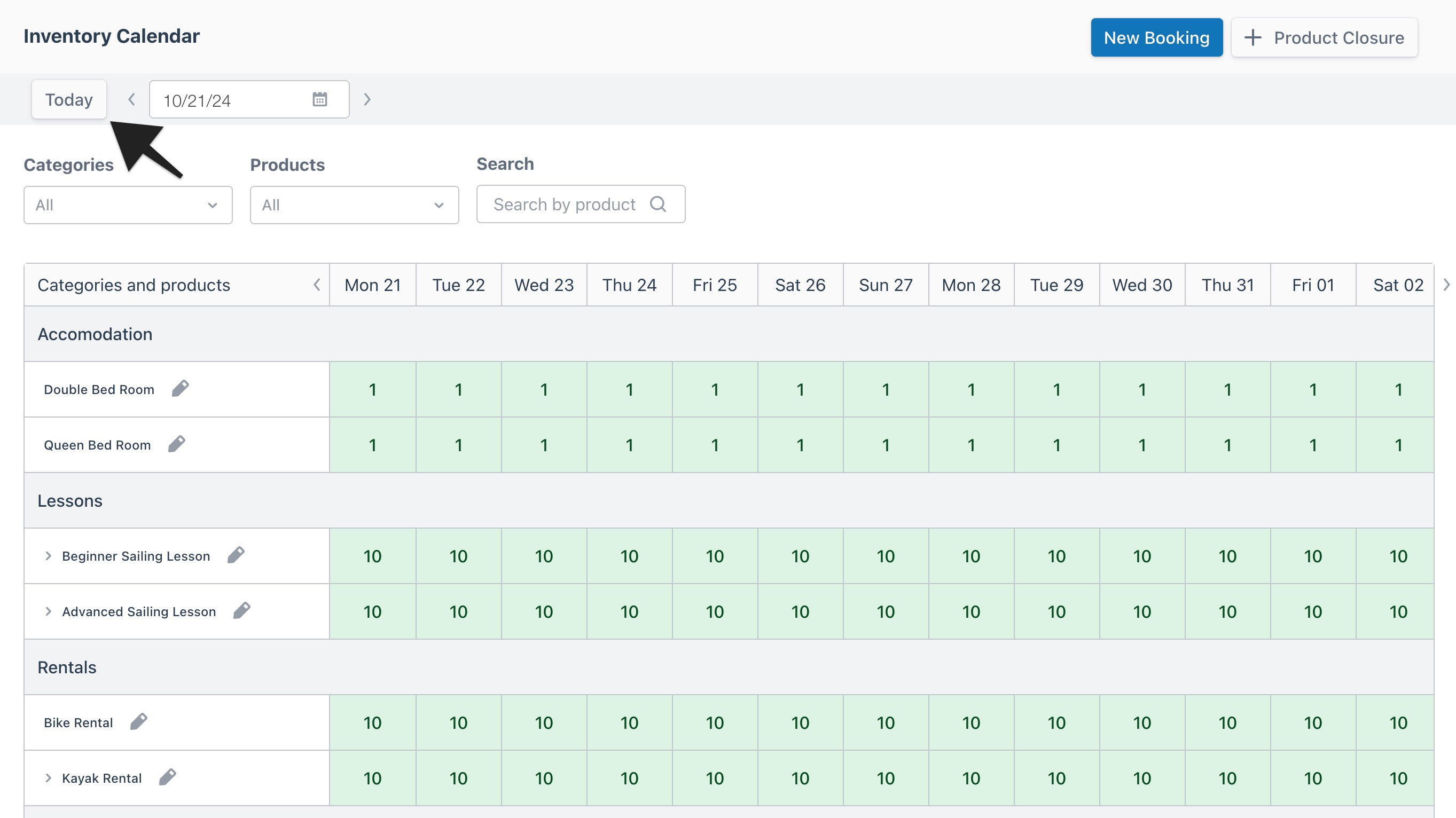Click Double Bed Room availability on Mon 21
The height and width of the screenshot is (818, 1456).
tap(373, 389)
